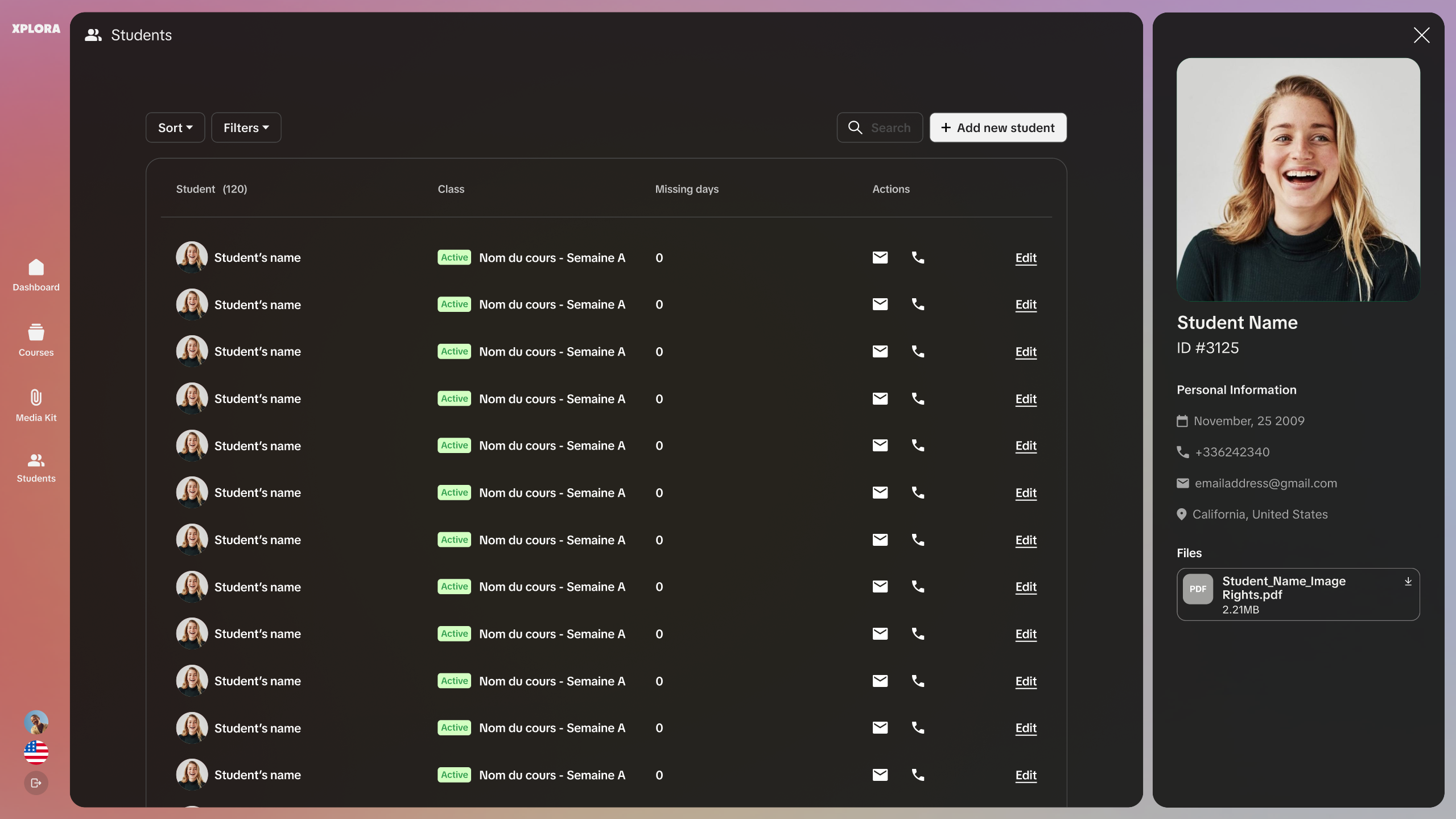Close the student detail panel
Viewport: 1456px width, 819px height.
1421,35
